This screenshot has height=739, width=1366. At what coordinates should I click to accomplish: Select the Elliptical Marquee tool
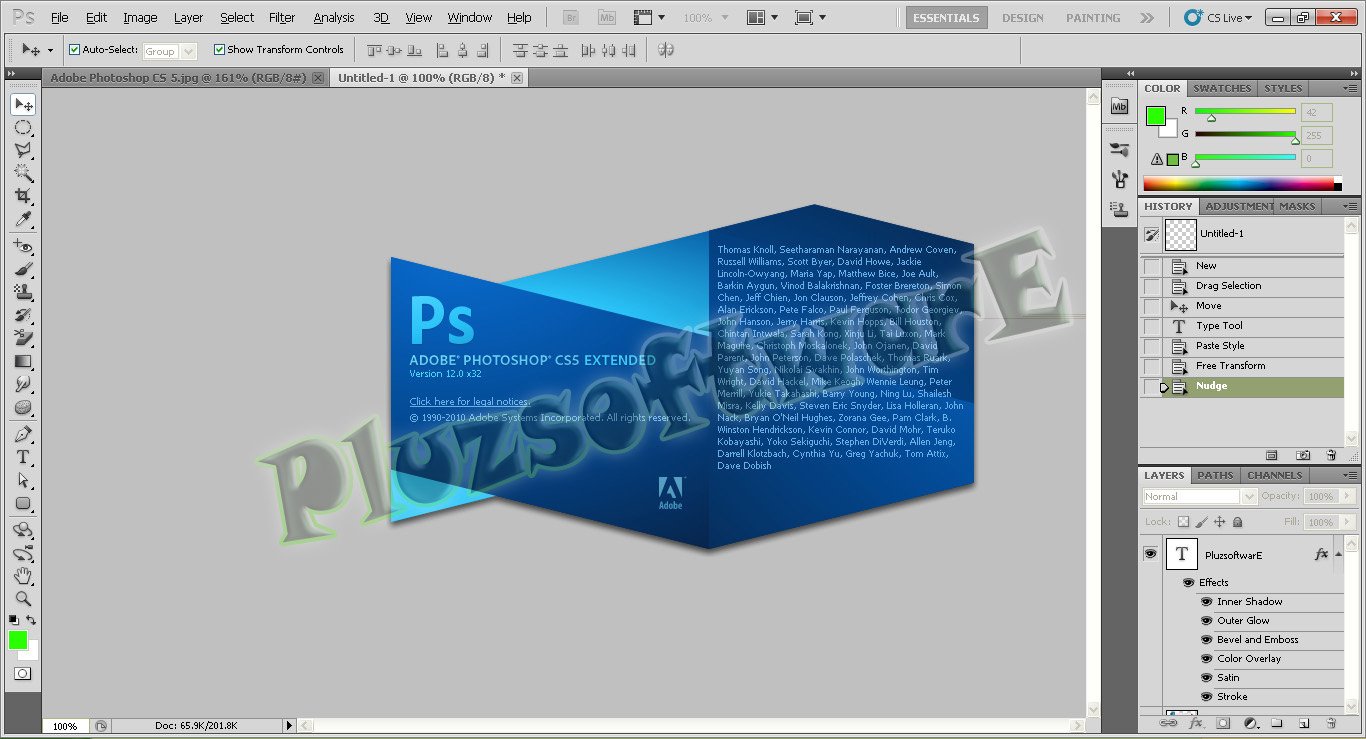[23, 128]
